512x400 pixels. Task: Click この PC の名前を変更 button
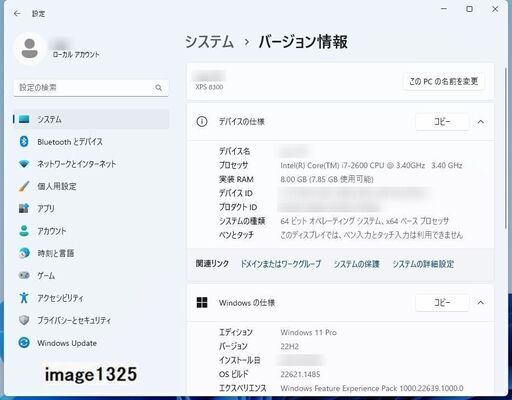click(444, 81)
